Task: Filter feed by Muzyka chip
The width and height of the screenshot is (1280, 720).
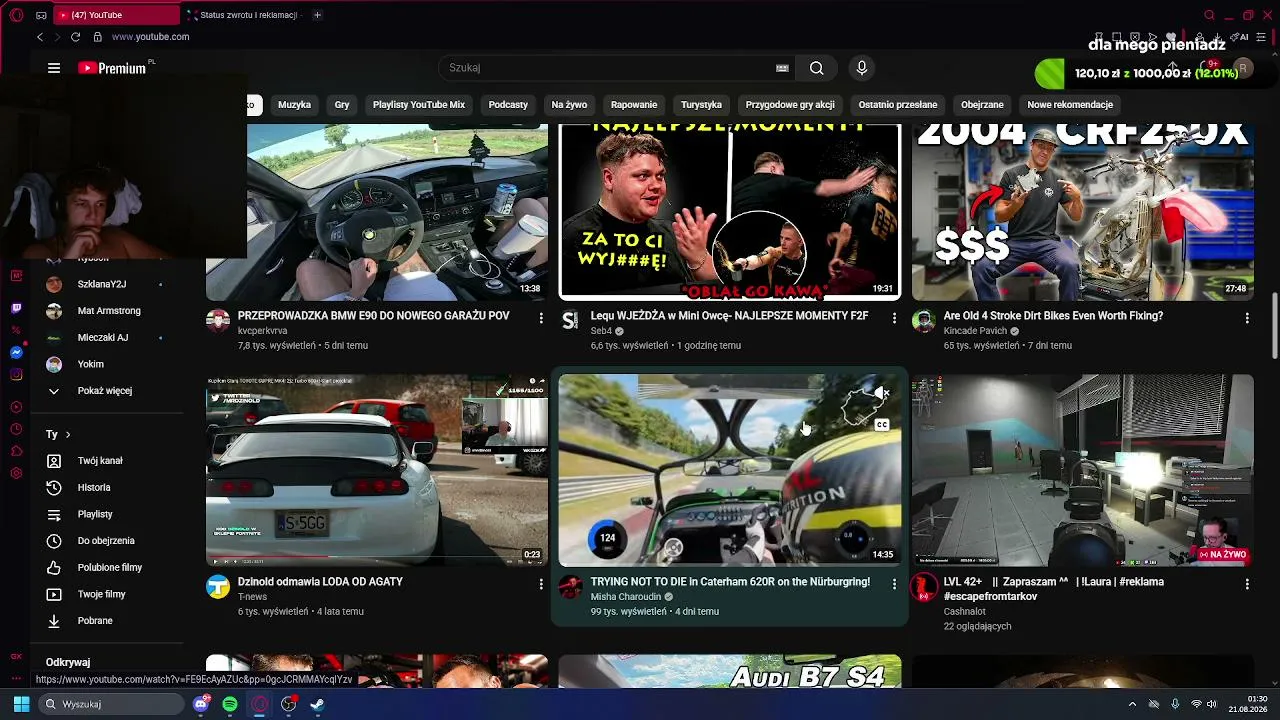Action: coord(294,105)
